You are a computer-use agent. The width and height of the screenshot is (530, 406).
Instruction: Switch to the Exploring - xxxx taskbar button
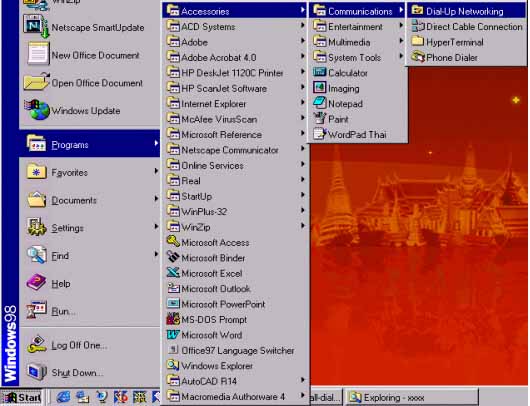(412, 398)
